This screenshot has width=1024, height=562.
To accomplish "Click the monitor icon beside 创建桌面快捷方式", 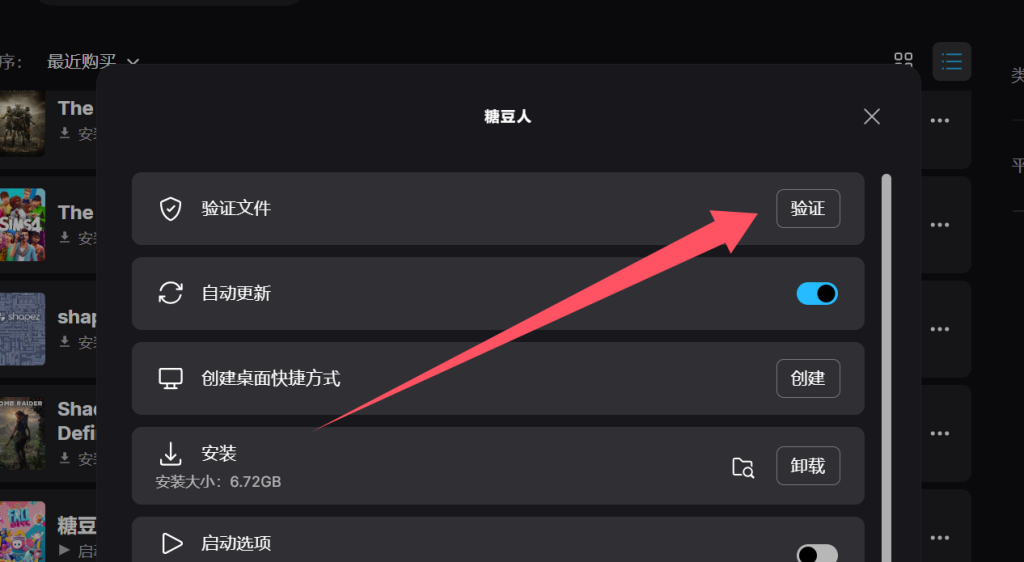I will pos(170,379).
